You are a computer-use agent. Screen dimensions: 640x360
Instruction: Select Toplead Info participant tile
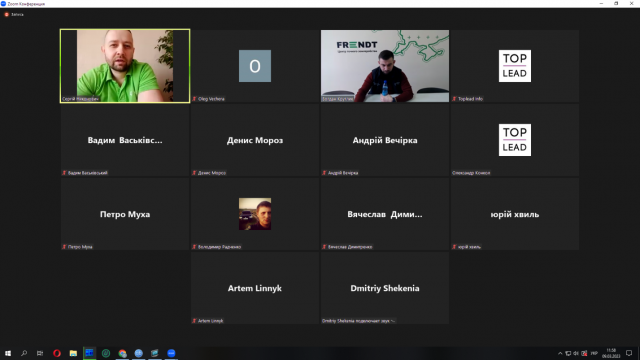coord(515,66)
